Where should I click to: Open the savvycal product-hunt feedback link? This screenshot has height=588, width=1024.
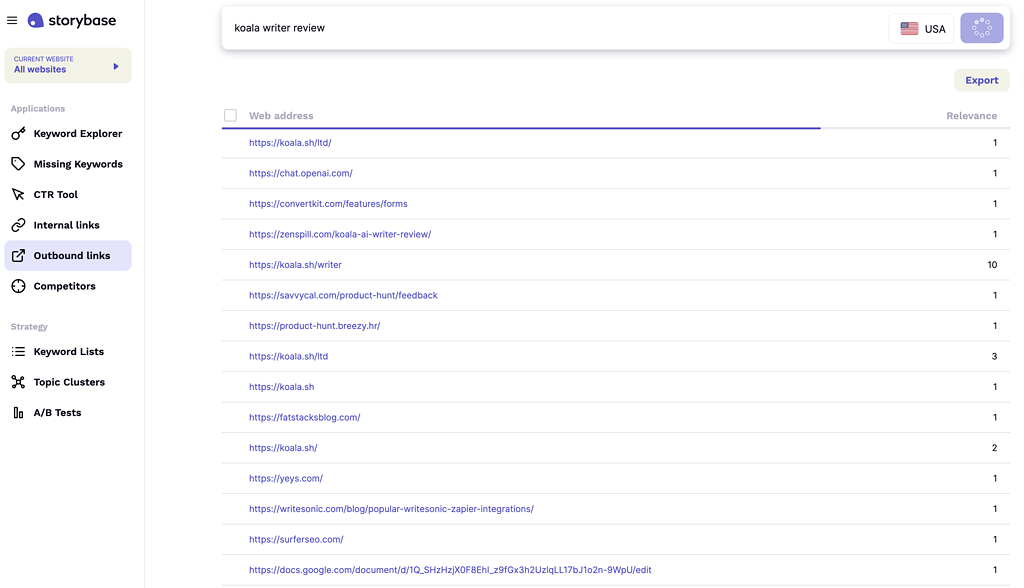coord(343,295)
